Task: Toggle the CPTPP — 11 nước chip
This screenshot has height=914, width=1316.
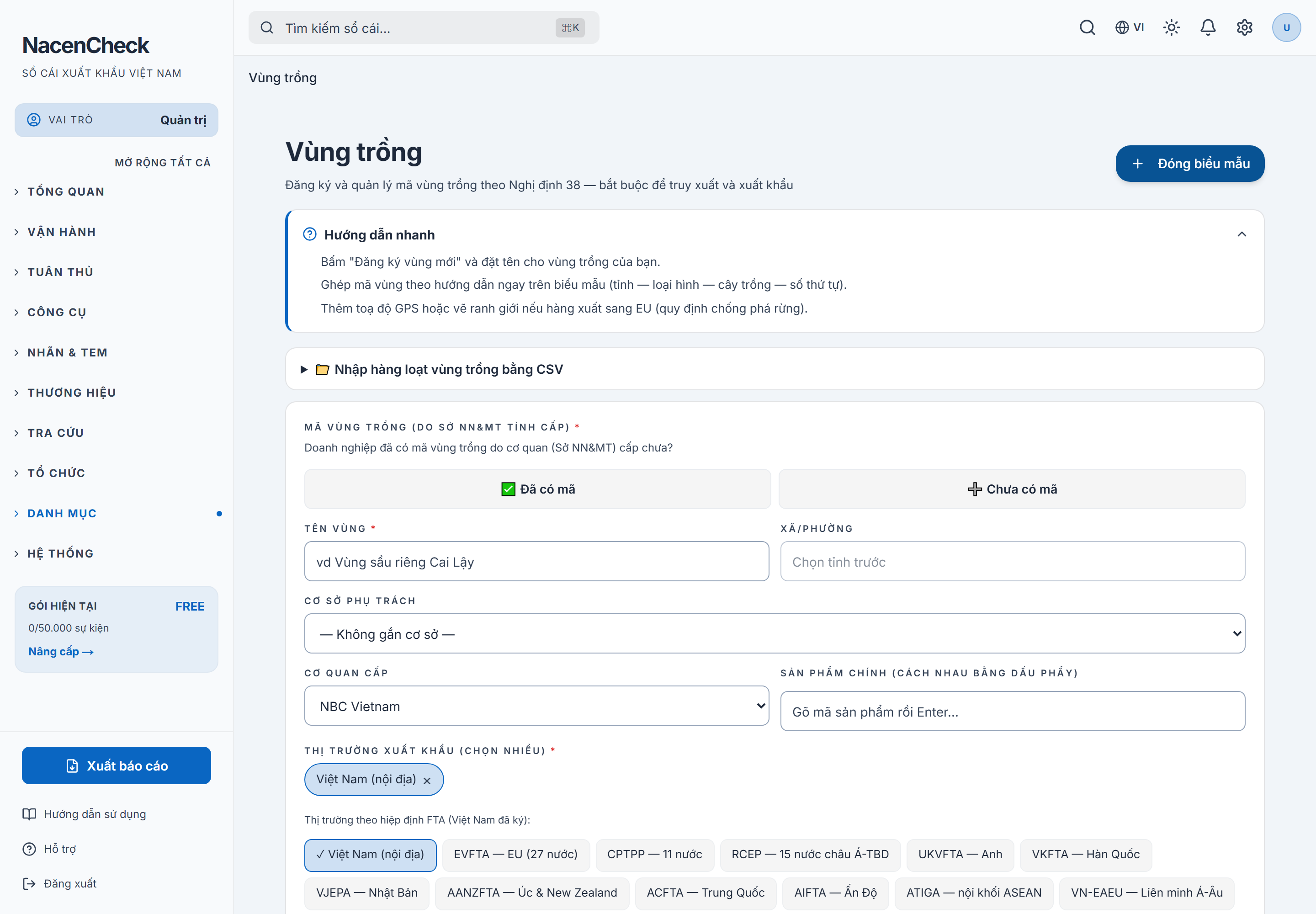Action: tap(654, 855)
